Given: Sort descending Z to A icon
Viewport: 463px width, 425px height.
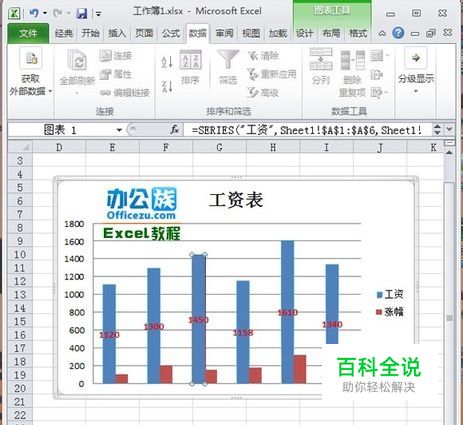Looking at the screenshot, I should point(167,87).
